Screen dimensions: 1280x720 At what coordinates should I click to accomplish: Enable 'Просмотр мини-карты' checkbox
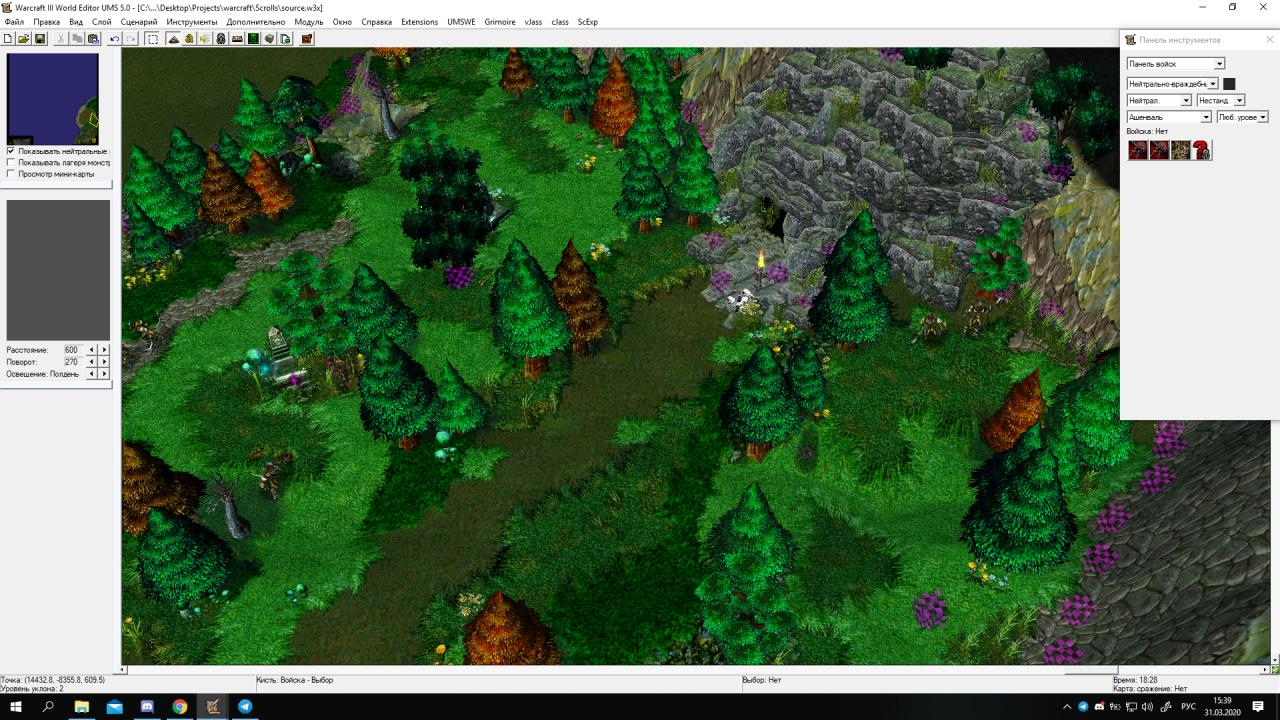coord(11,174)
